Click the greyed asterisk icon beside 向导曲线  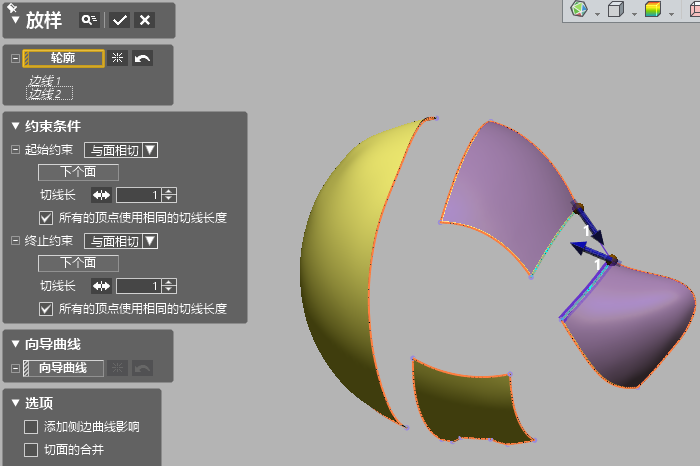tap(117, 368)
